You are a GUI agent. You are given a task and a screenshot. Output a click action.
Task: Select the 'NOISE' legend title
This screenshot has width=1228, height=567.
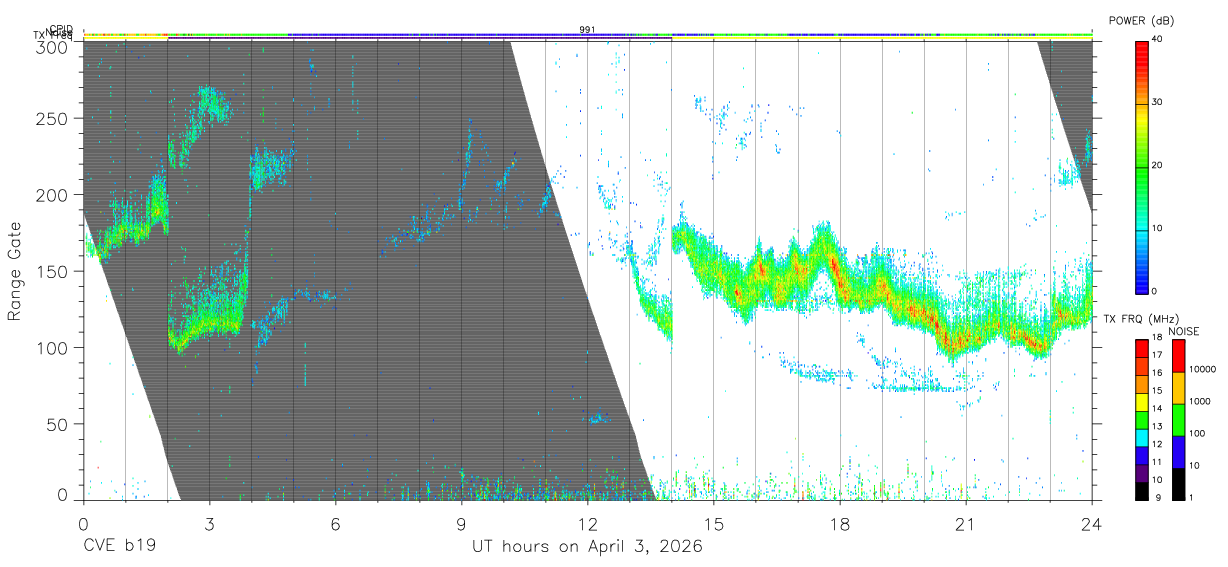click(1184, 331)
